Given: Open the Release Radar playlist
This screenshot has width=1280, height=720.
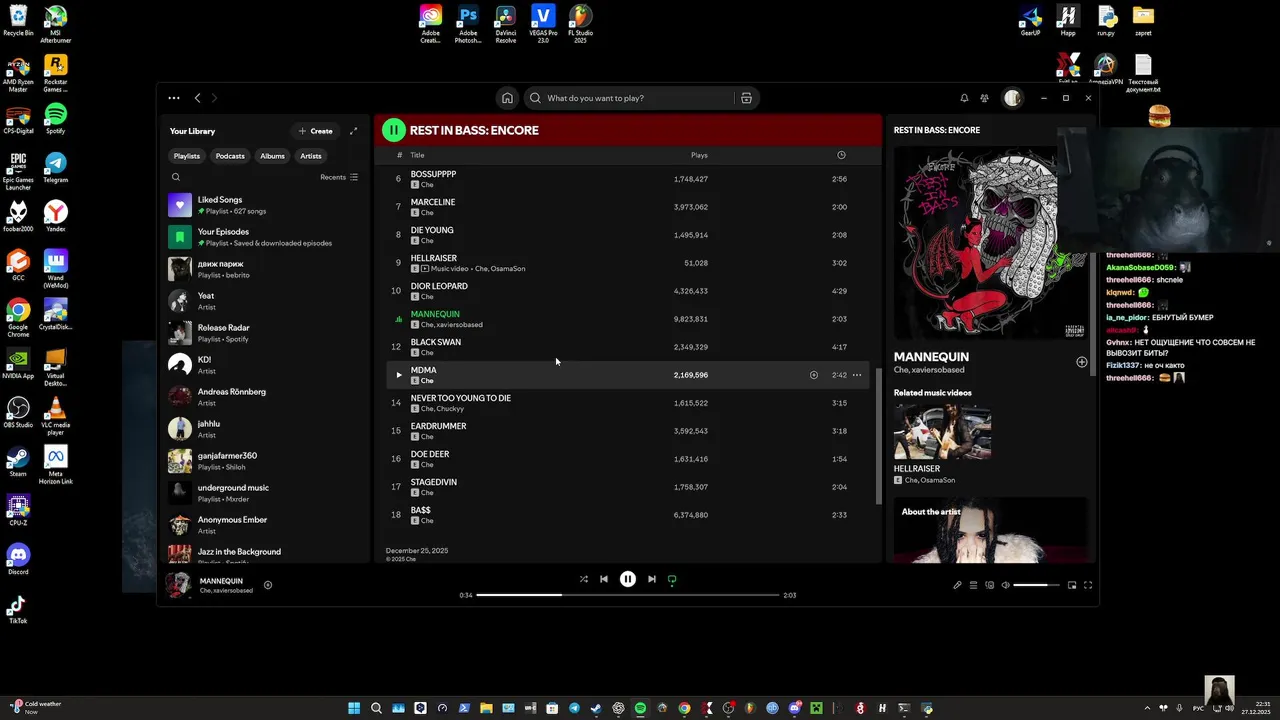Looking at the screenshot, I should tap(266, 333).
